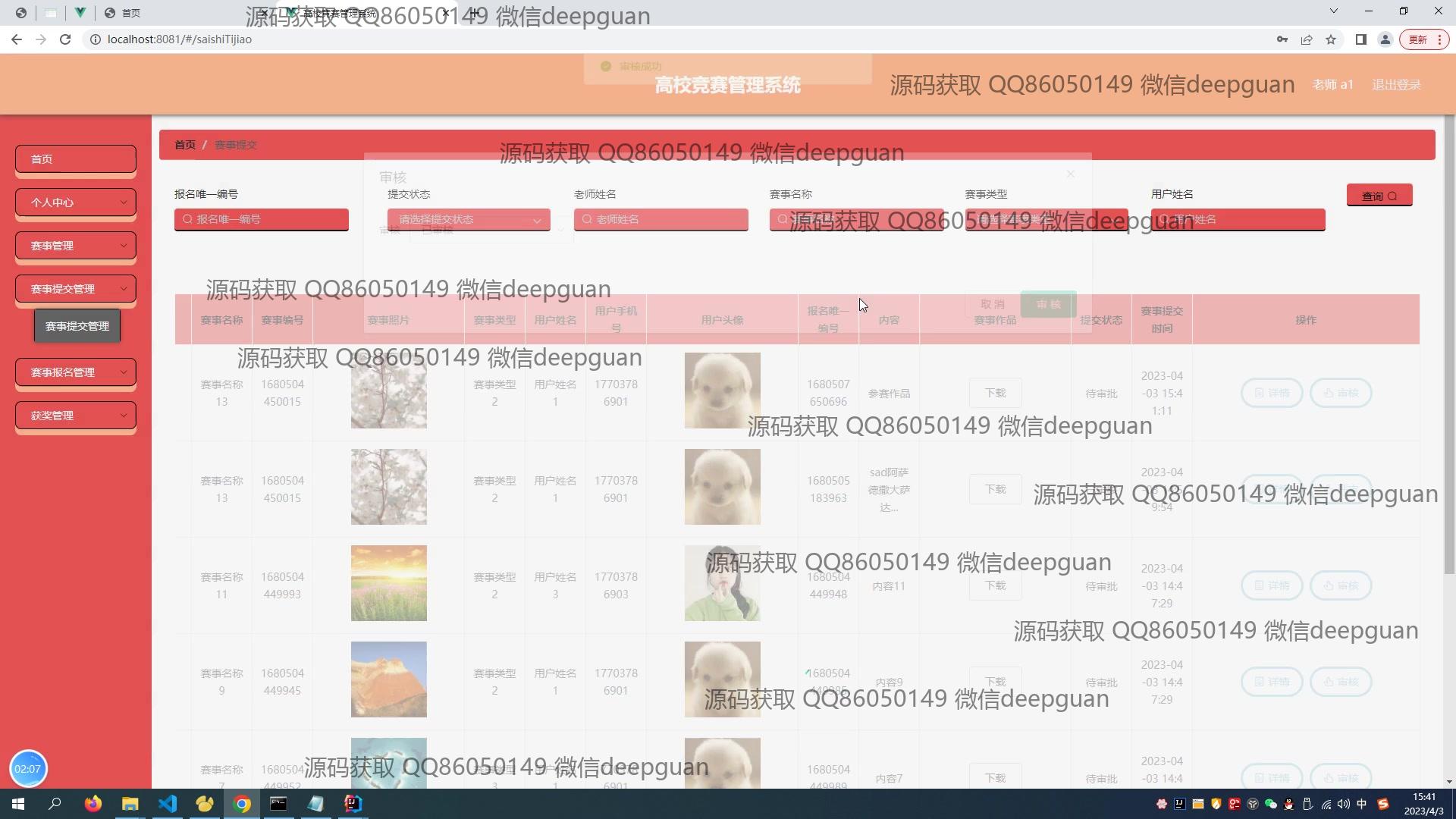Open Visual Studio Code from the taskbar
The image size is (1456, 819).
[x=168, y=804]
